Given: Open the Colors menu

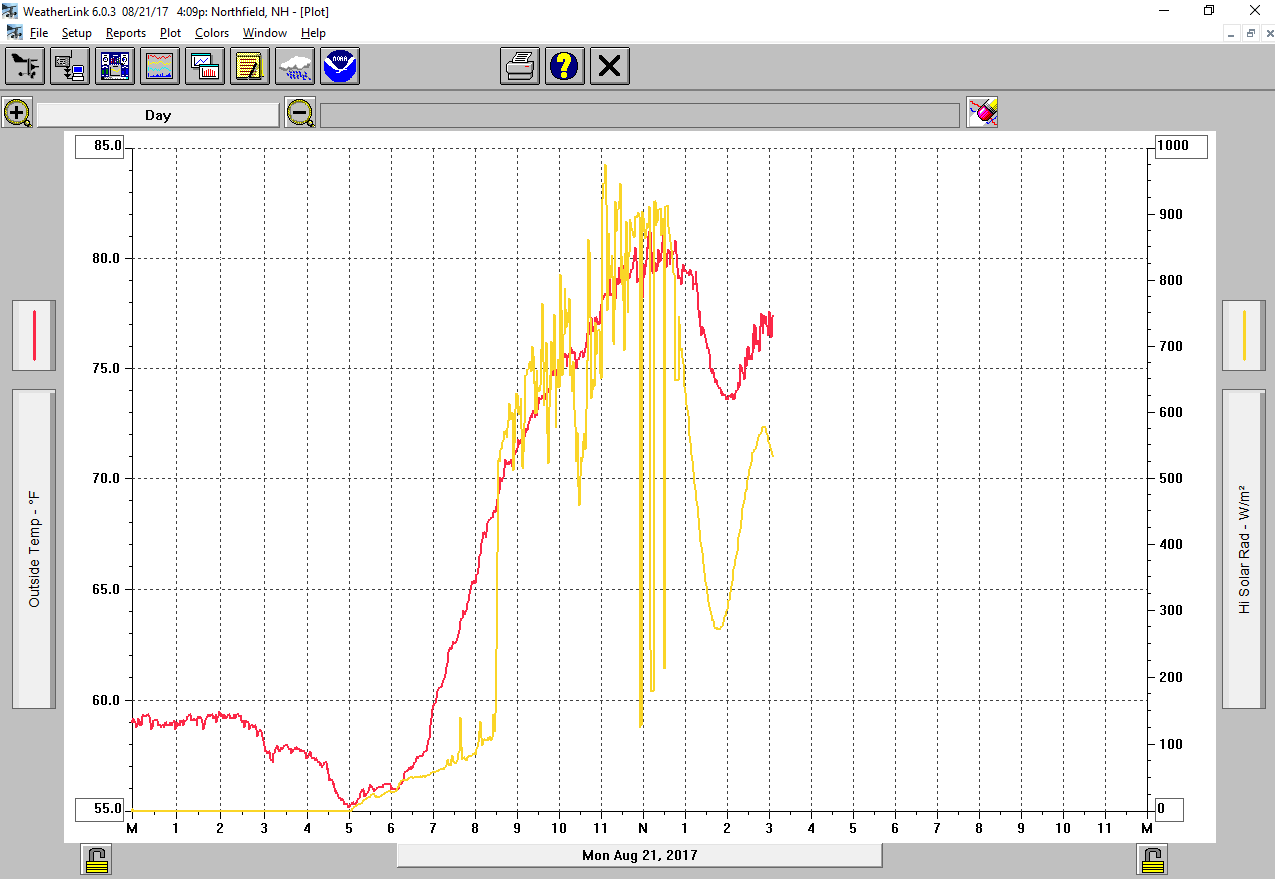Looking at the screenshot, I should click(212, 33).
